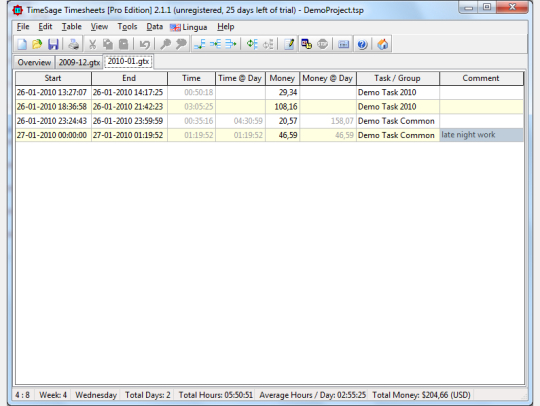Viewport: 540px width, 406px height.
Task: Select the Money @ Day cell 158,07
Action: [328, 121]
